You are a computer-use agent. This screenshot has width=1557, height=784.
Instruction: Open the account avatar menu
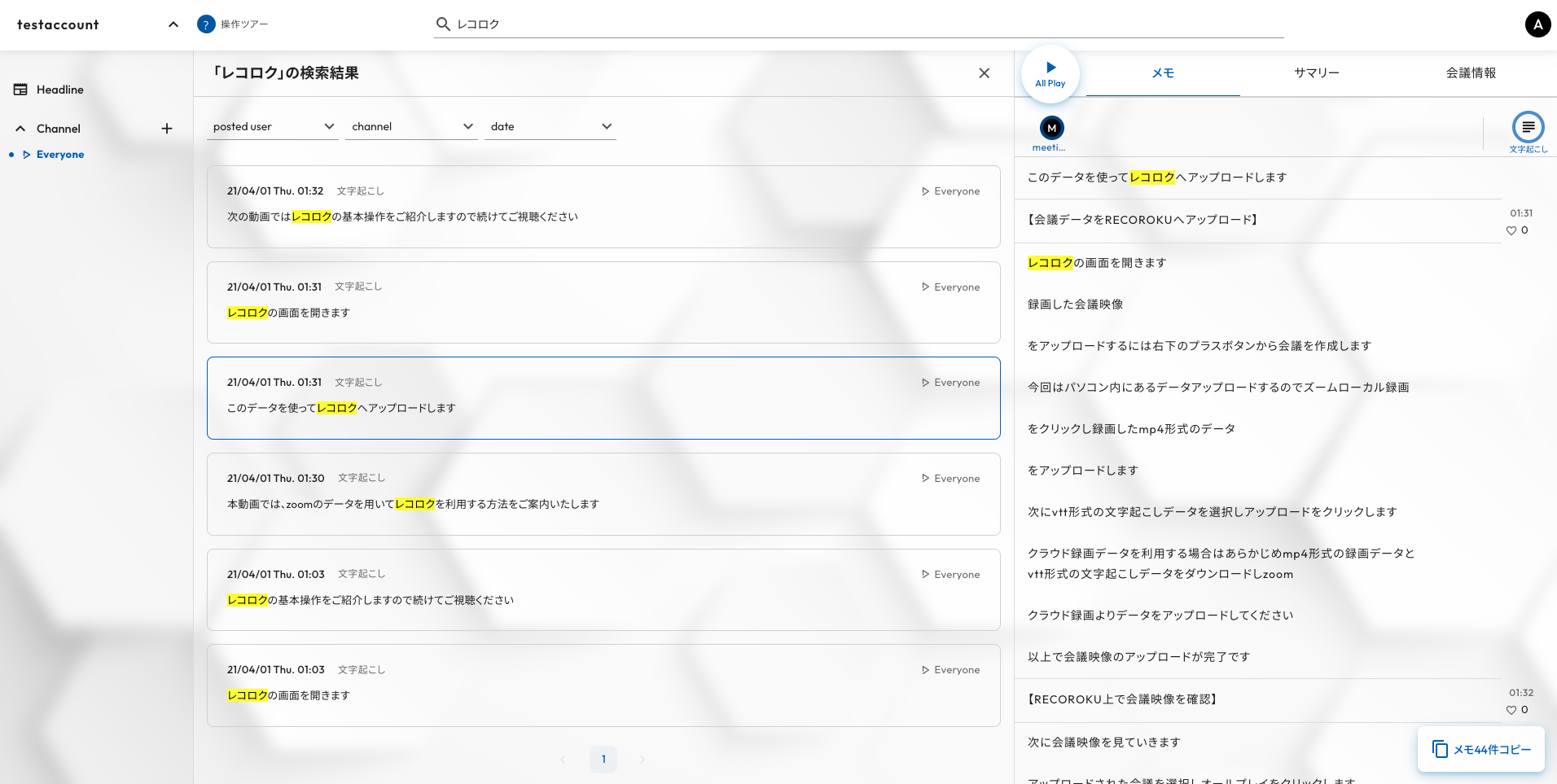tap(1537, 24)
